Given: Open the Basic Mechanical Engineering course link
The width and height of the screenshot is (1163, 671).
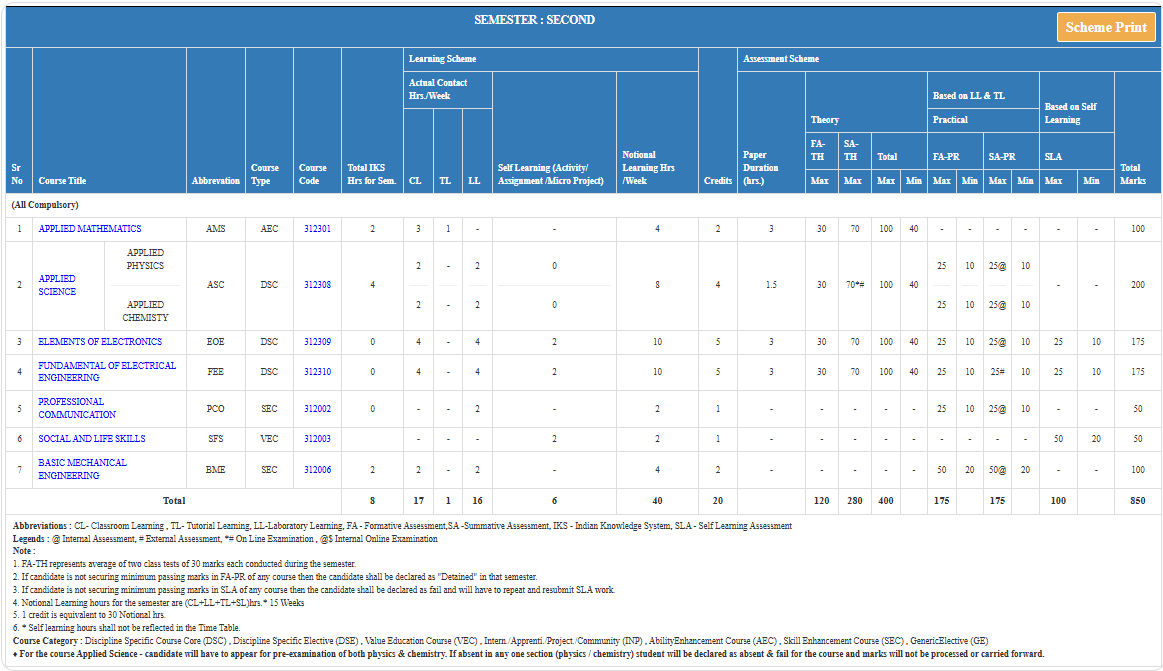Looking at the screenshot, I should click(x=82, y=469).
